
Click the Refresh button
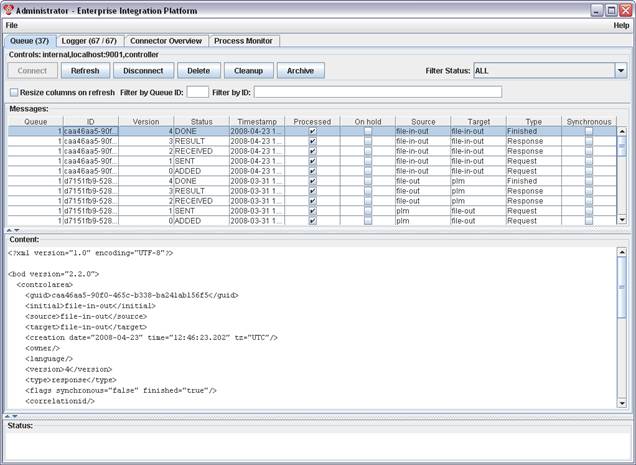pos(85,71)
